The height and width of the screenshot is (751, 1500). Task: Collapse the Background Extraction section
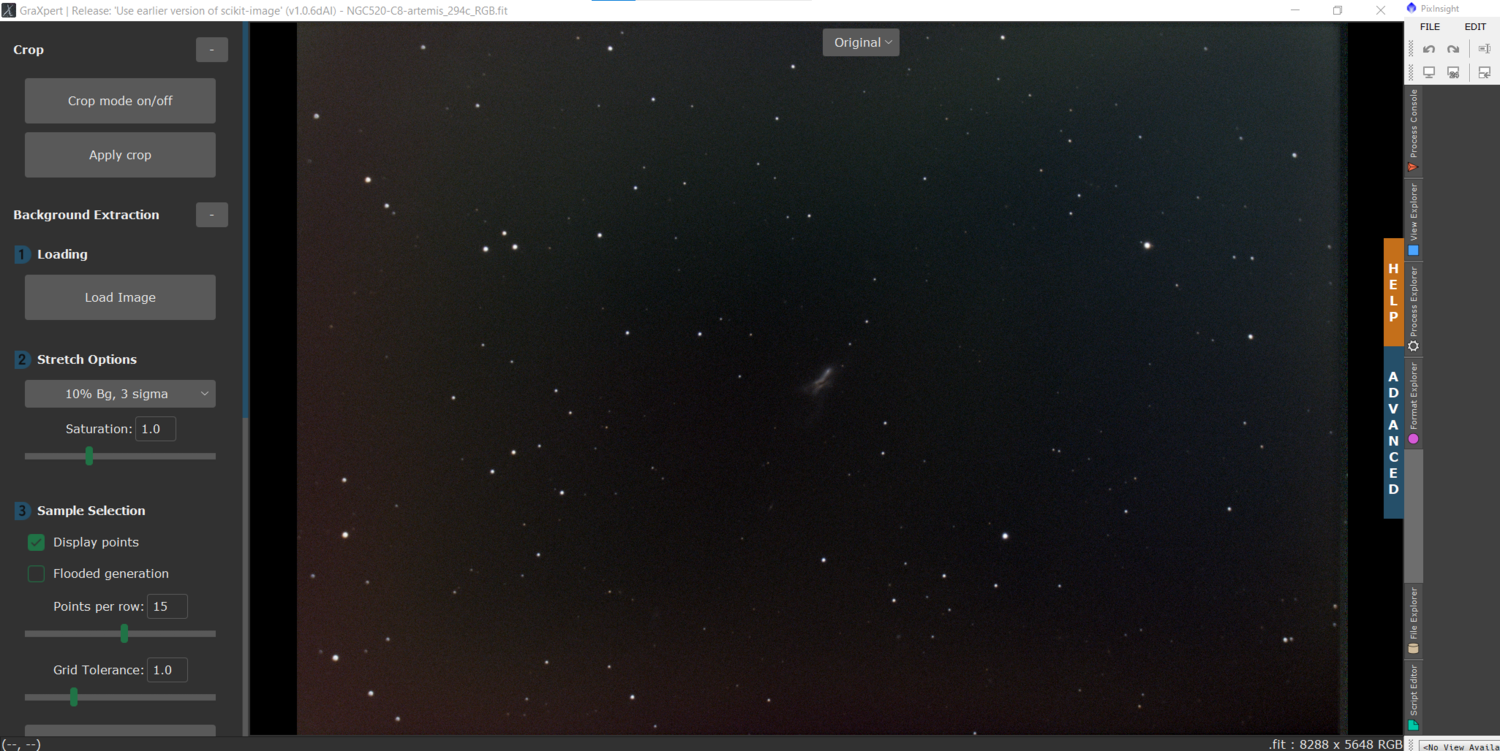click(212, 215)
